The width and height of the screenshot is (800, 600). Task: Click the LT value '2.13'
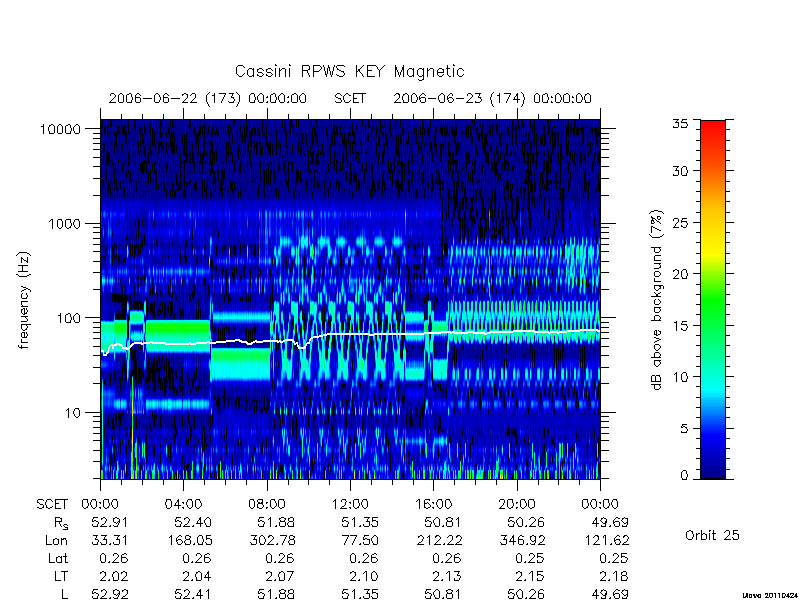click(x=447, y=576)
